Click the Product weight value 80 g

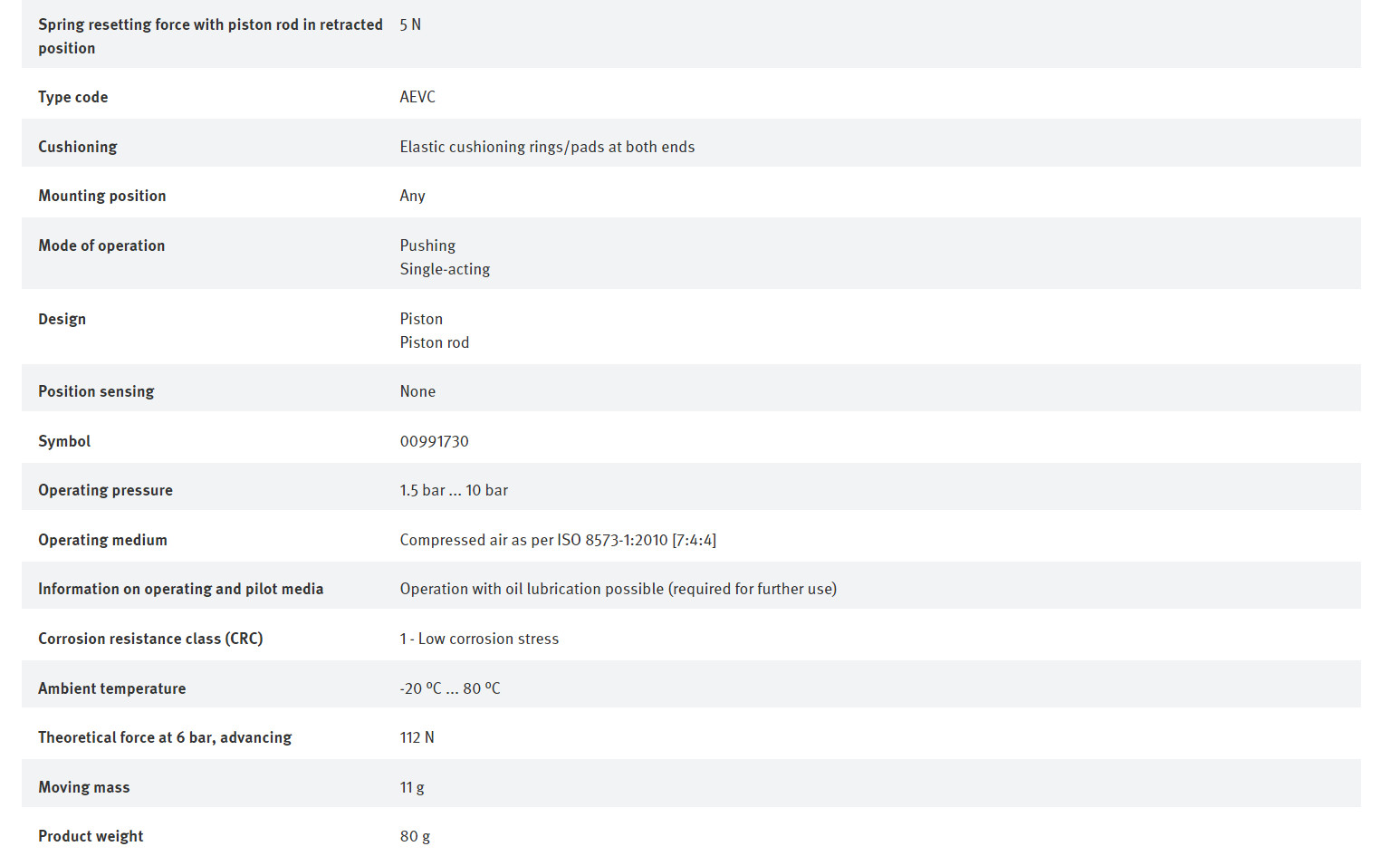coord(416,836)
